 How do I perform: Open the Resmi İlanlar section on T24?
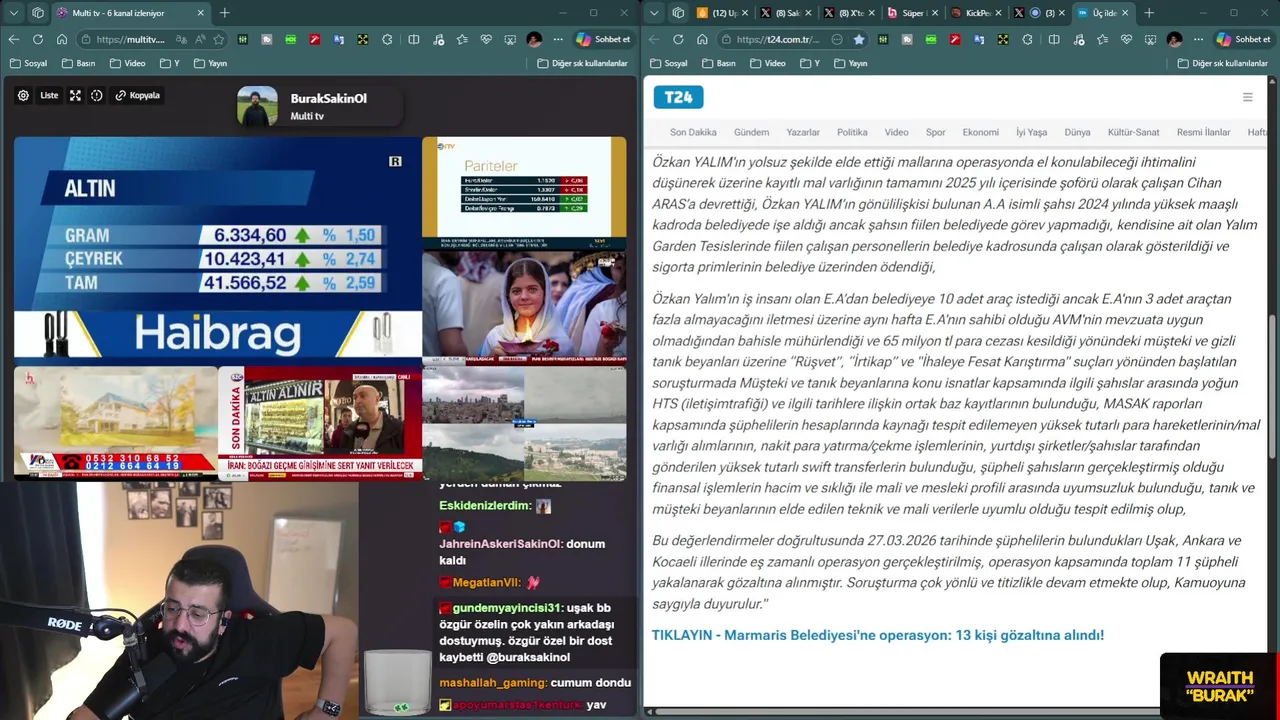click(1203, 132)
